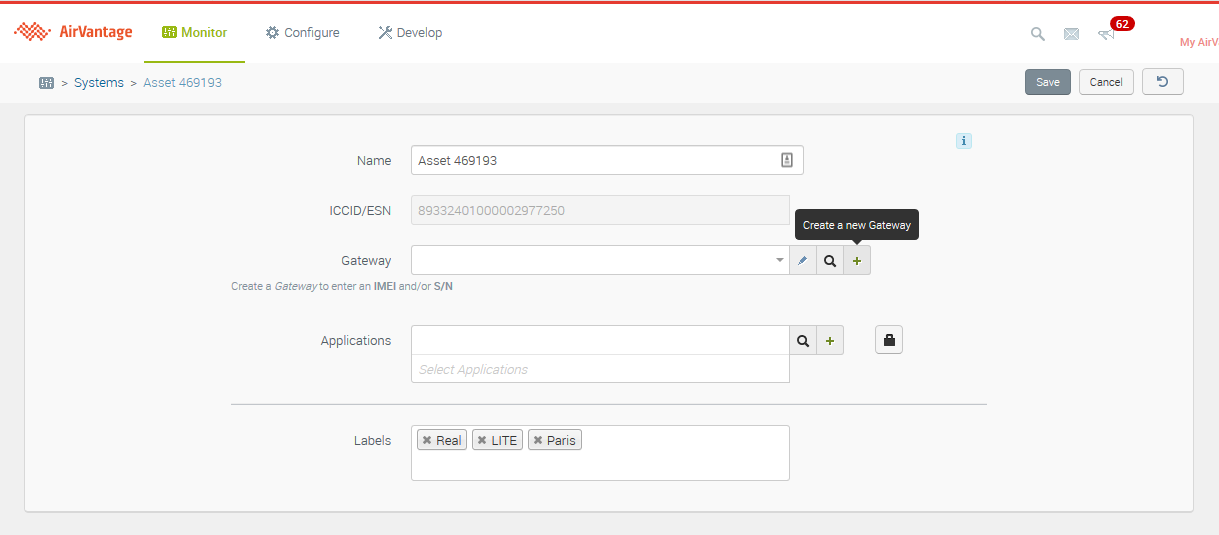Remove the Paris label tag
This screenshot has height=535, width=1219.
[x=538, y=441]
